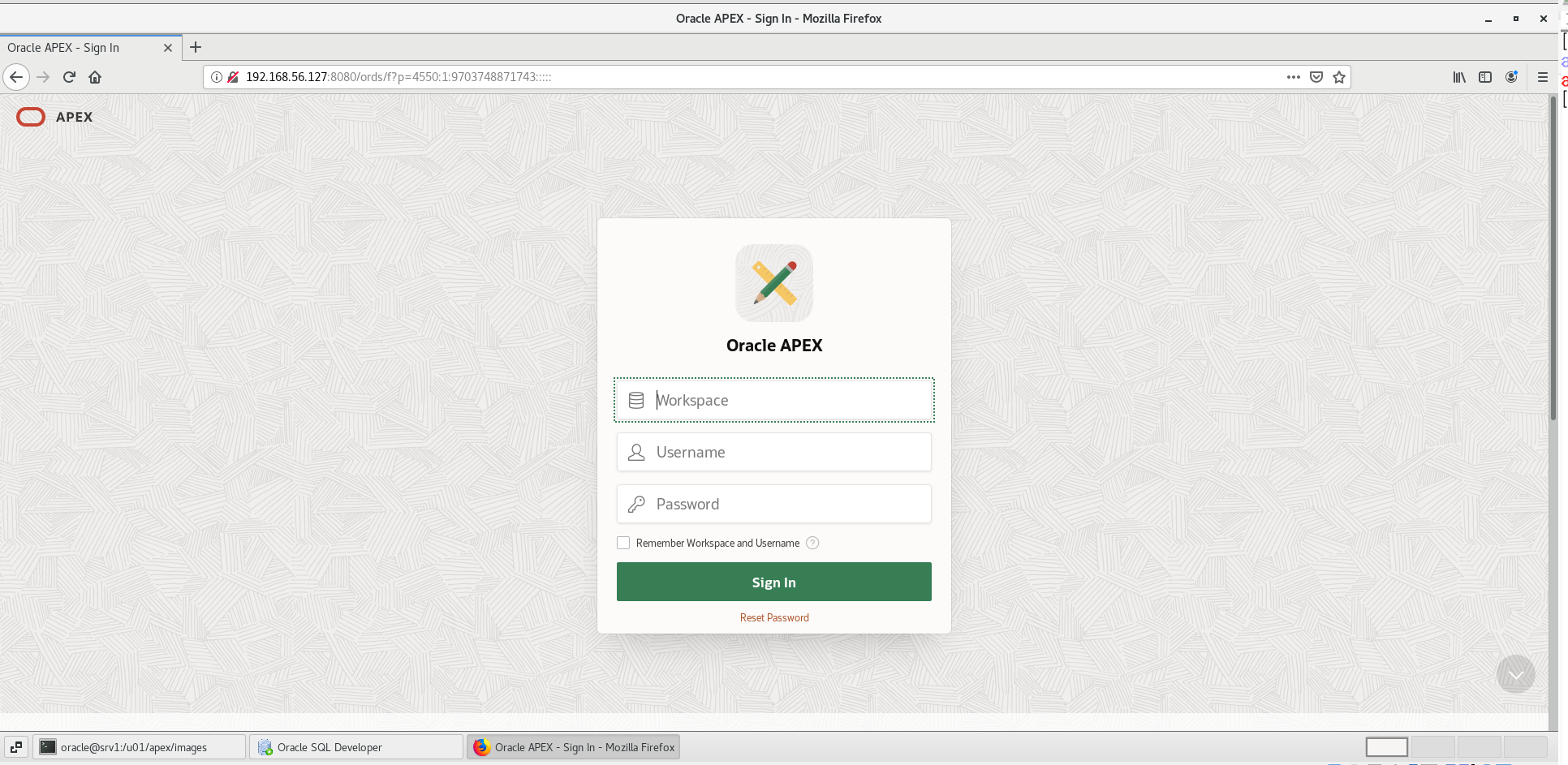The width and height of the screenshot is (1568, 765).
Task: Close the Oracle APEX - Sign In tab
Action: tap(168, 48)
